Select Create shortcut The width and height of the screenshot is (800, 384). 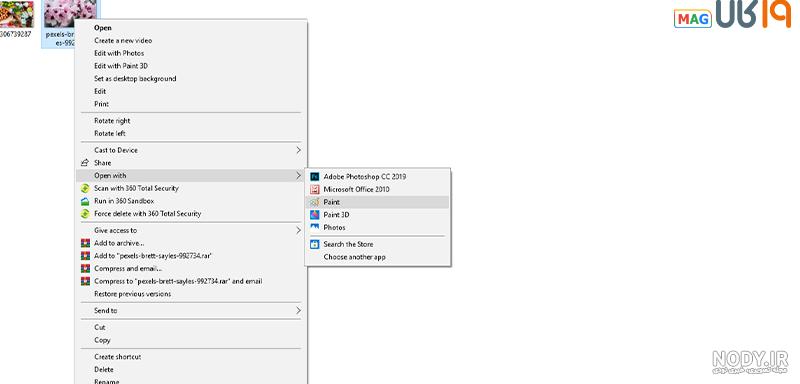pyautogui.click(x=117, y=357)
